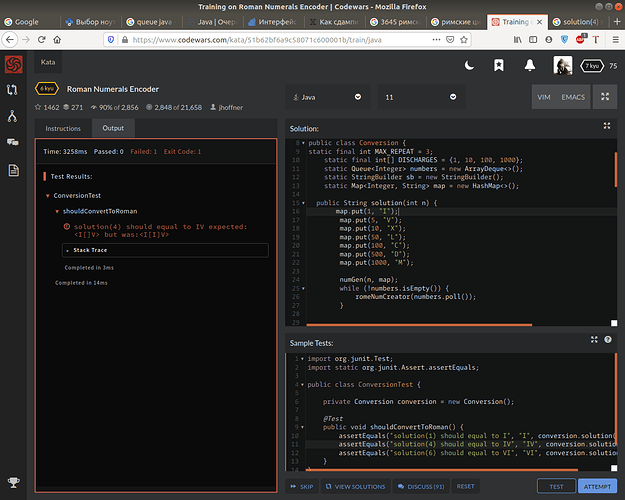Viewport: 625px width, 500px height.
Task: Open notifications bell icon
Action: 530,65
